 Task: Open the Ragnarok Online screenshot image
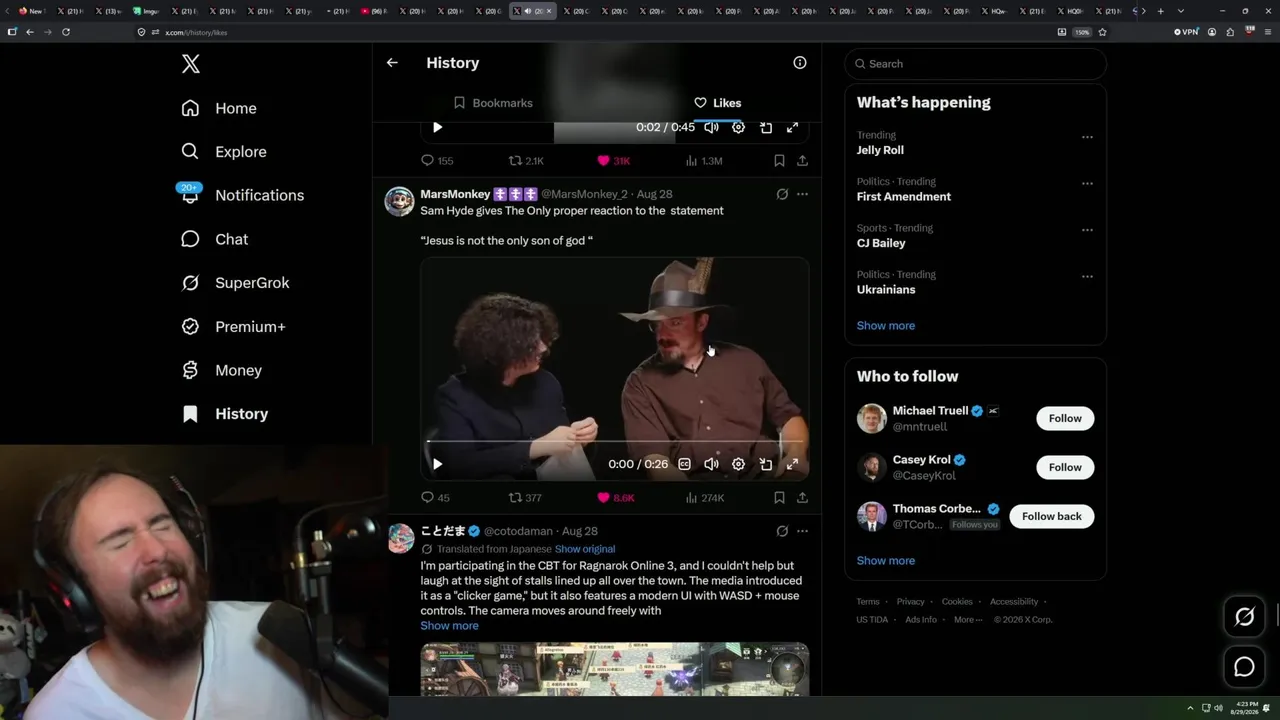click(x=614, y=669)
